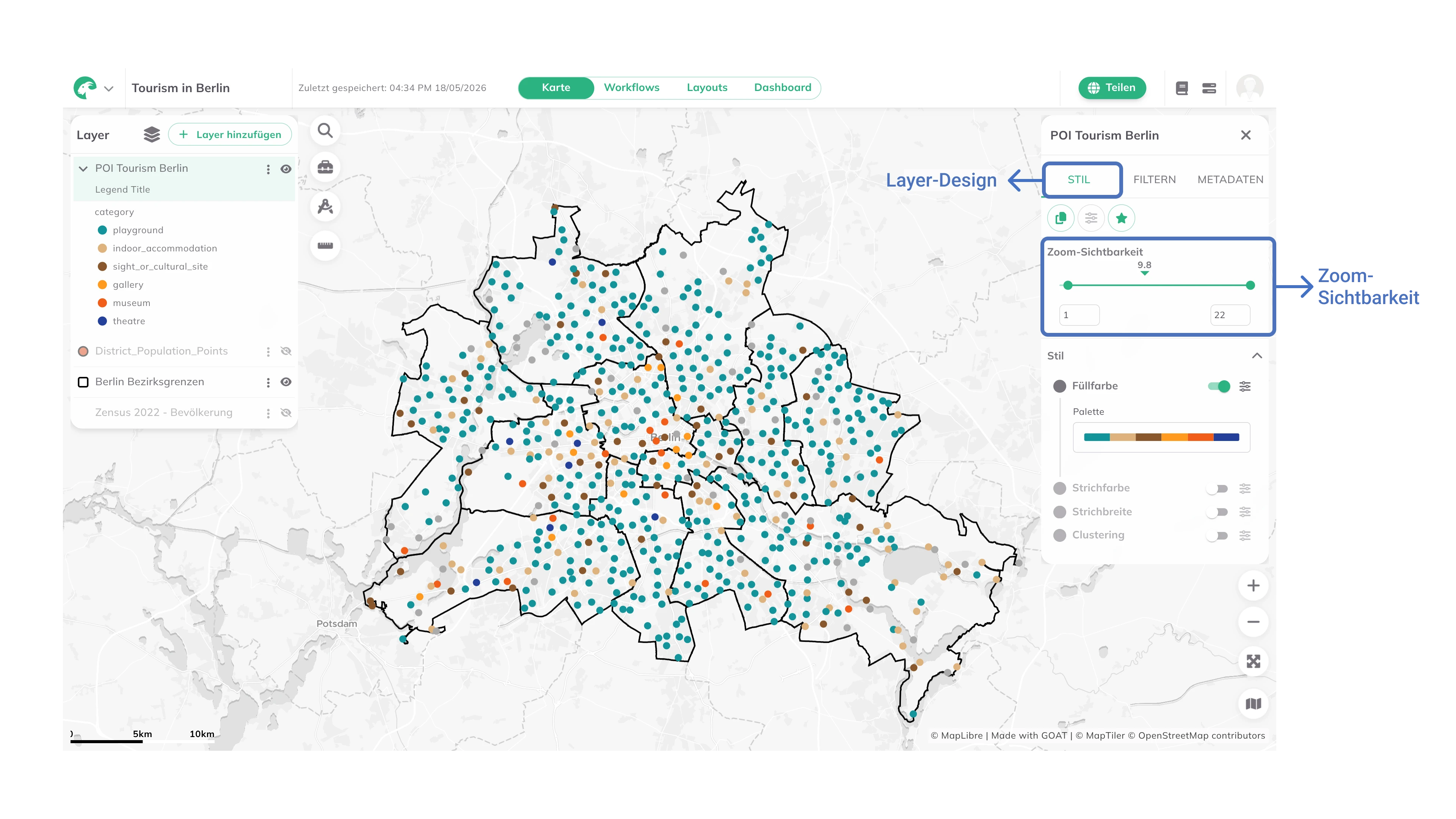Switch to the Workflows tab
Viewport: 1456px width, 819px height.
point(631,88)
